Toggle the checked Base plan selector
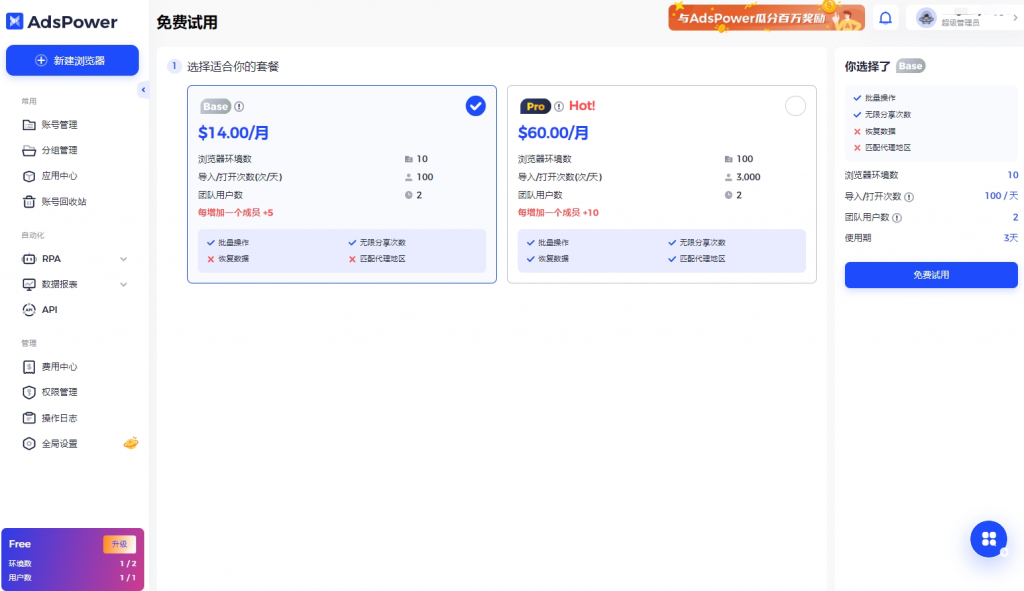Image resolution: width=1024 pixels, height=591 pixels. click(475, 106)
